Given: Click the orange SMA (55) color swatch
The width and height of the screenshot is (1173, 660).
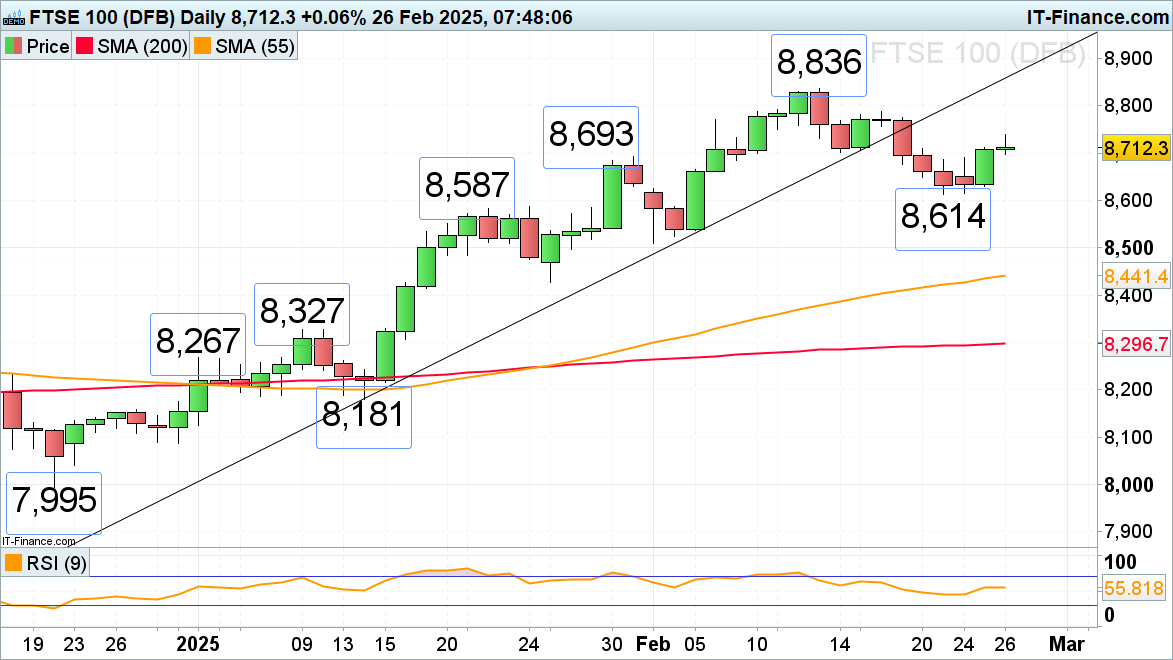Looking at the screenshot, I should [203, 47].
